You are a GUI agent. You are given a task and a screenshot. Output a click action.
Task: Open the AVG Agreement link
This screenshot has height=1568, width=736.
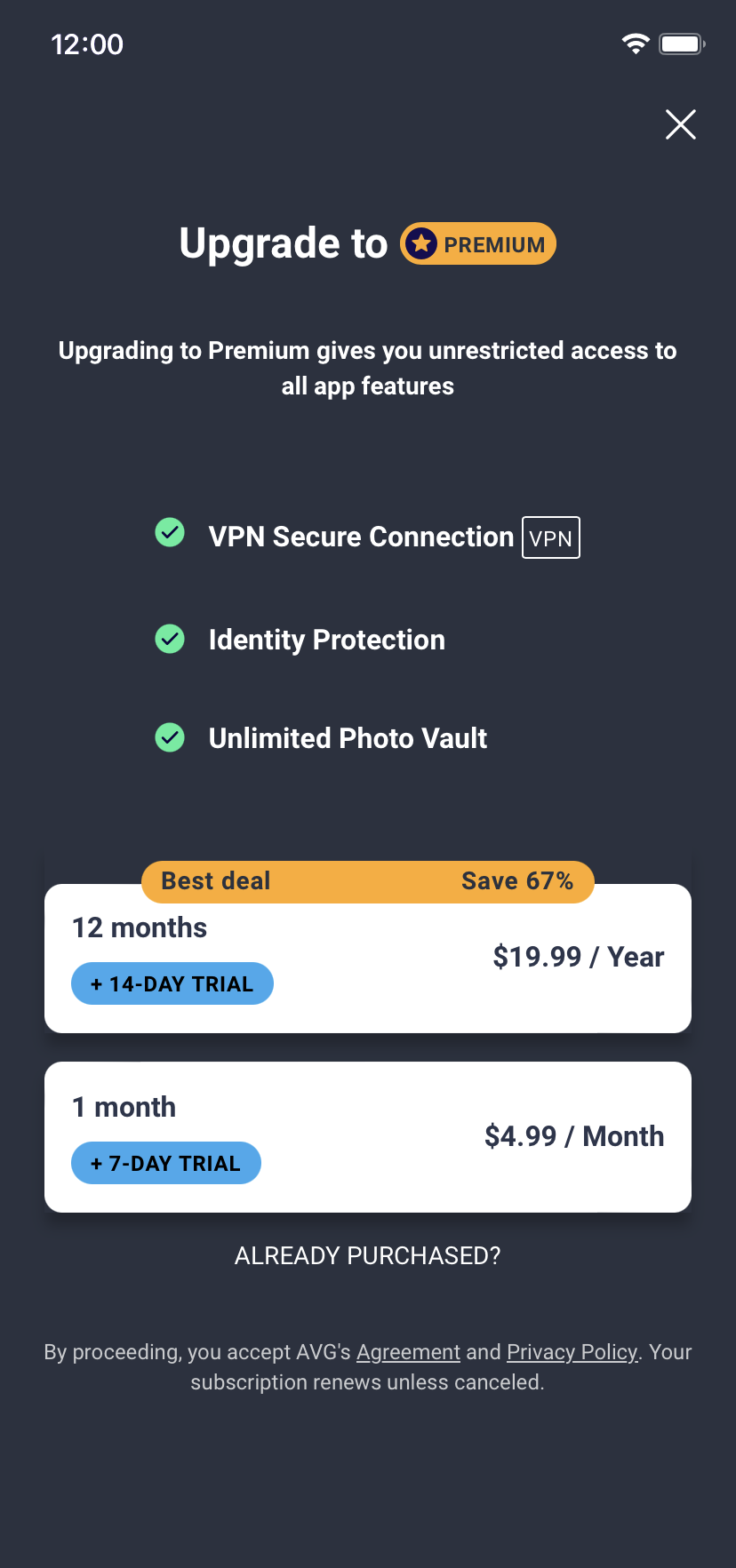coord(409,1352)
